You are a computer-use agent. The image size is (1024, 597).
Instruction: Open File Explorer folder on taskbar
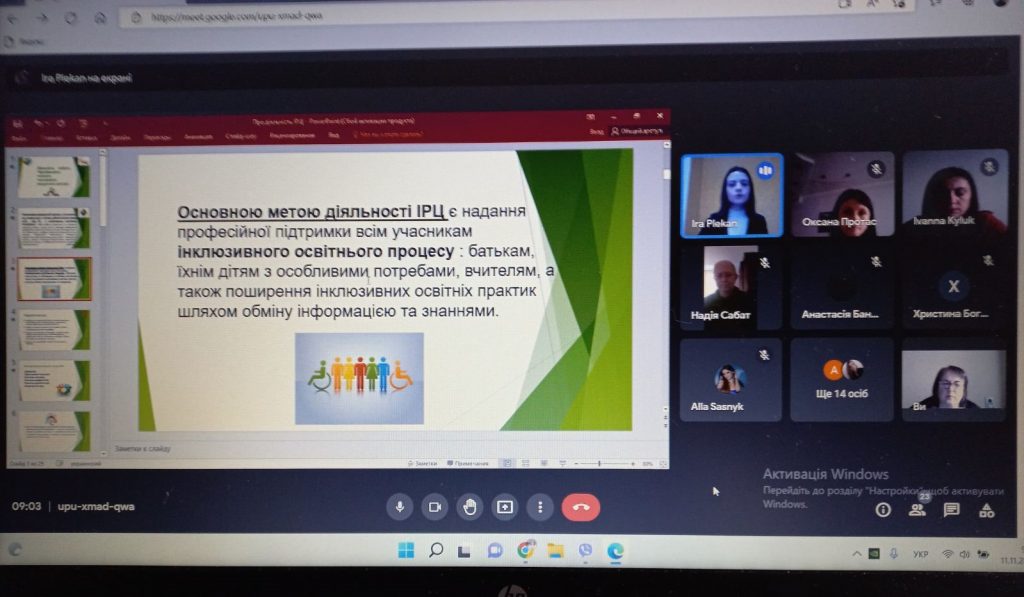click(x=555, y=550)
